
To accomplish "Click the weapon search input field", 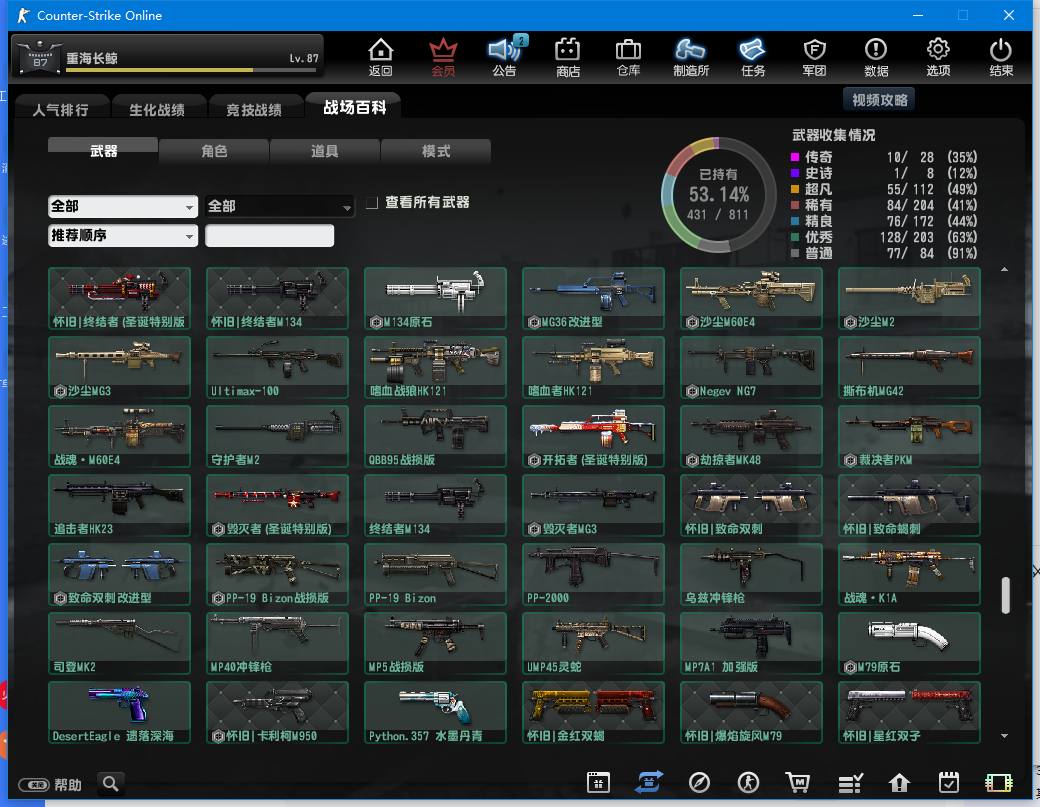I will pyautogui.click(x=269, y=235).
